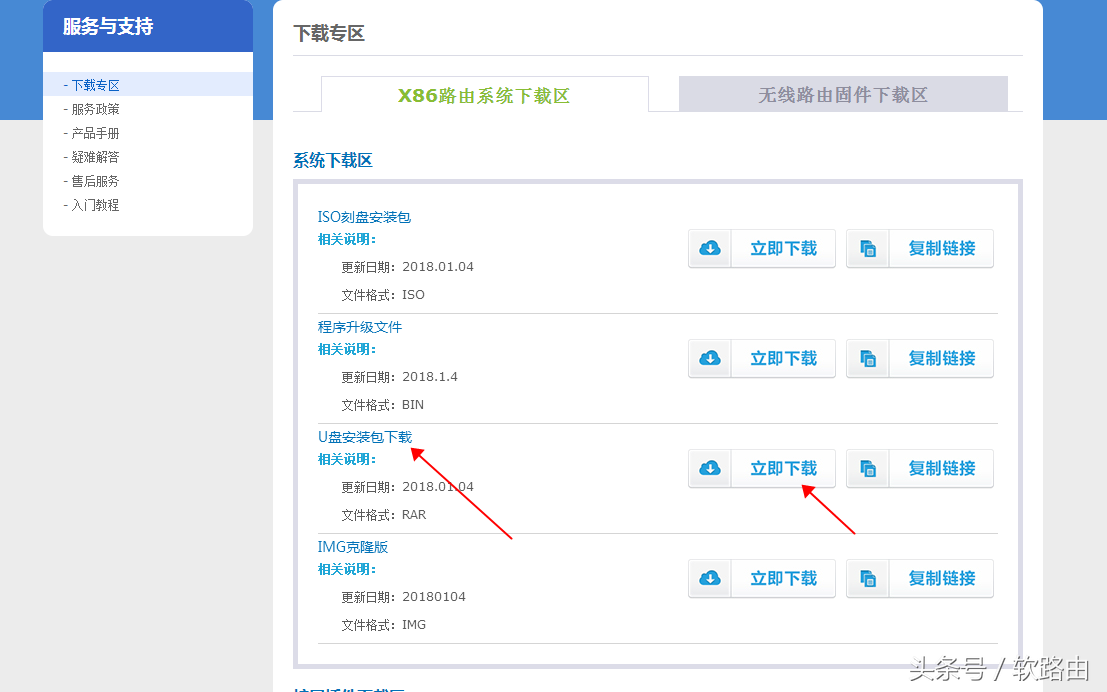Open 服务政策 in the sidebar
Viewport: 1107px width, 692px height.
click(x=95, y=109)
